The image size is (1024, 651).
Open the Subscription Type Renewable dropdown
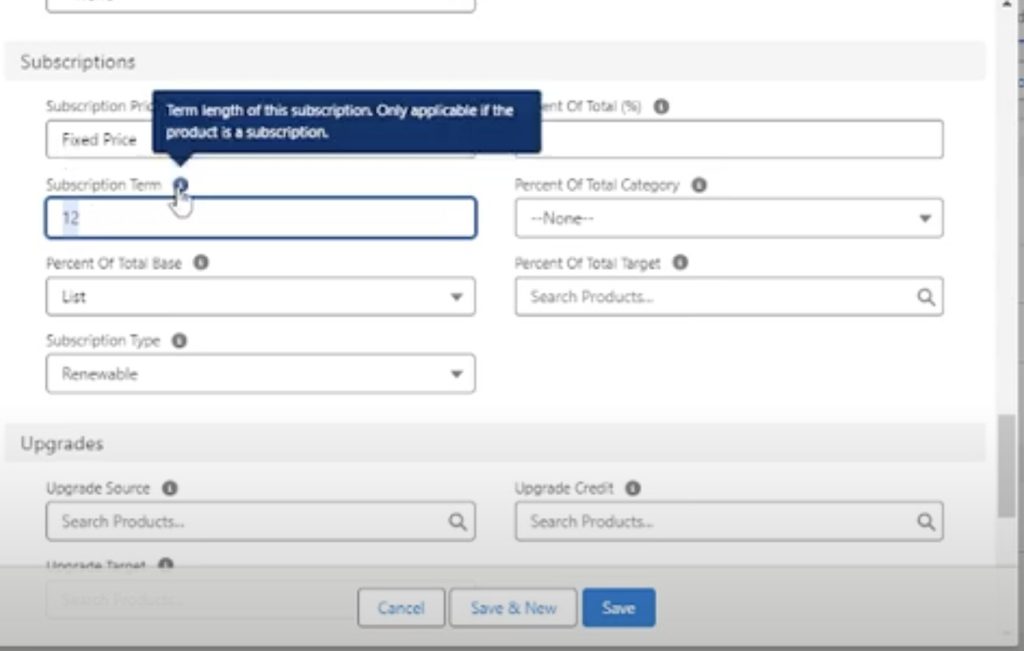260,374
